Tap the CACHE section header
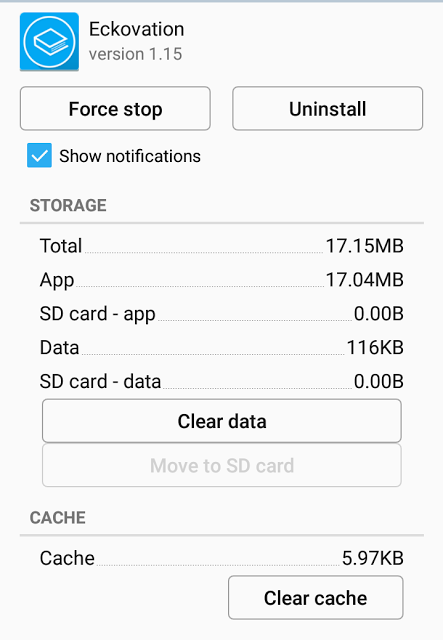 pyautogui.click(x=58, y=518)
